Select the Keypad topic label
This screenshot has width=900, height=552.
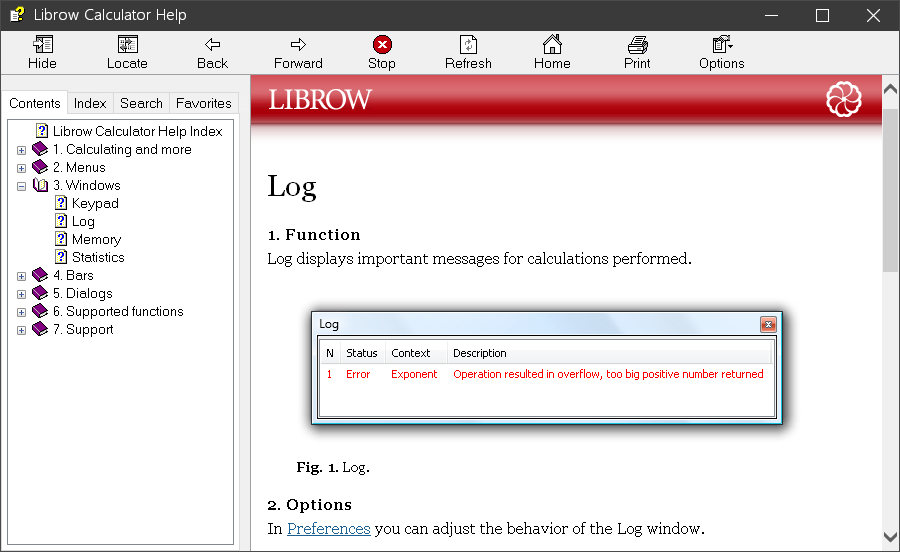click(x=95, y=203)
